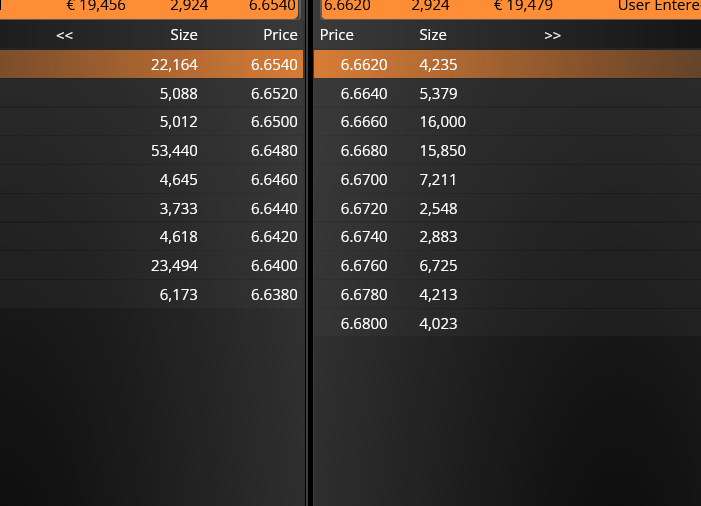The image size is (701, 506).
Task: Click the ask Price column header
Action: click(337, 35)
